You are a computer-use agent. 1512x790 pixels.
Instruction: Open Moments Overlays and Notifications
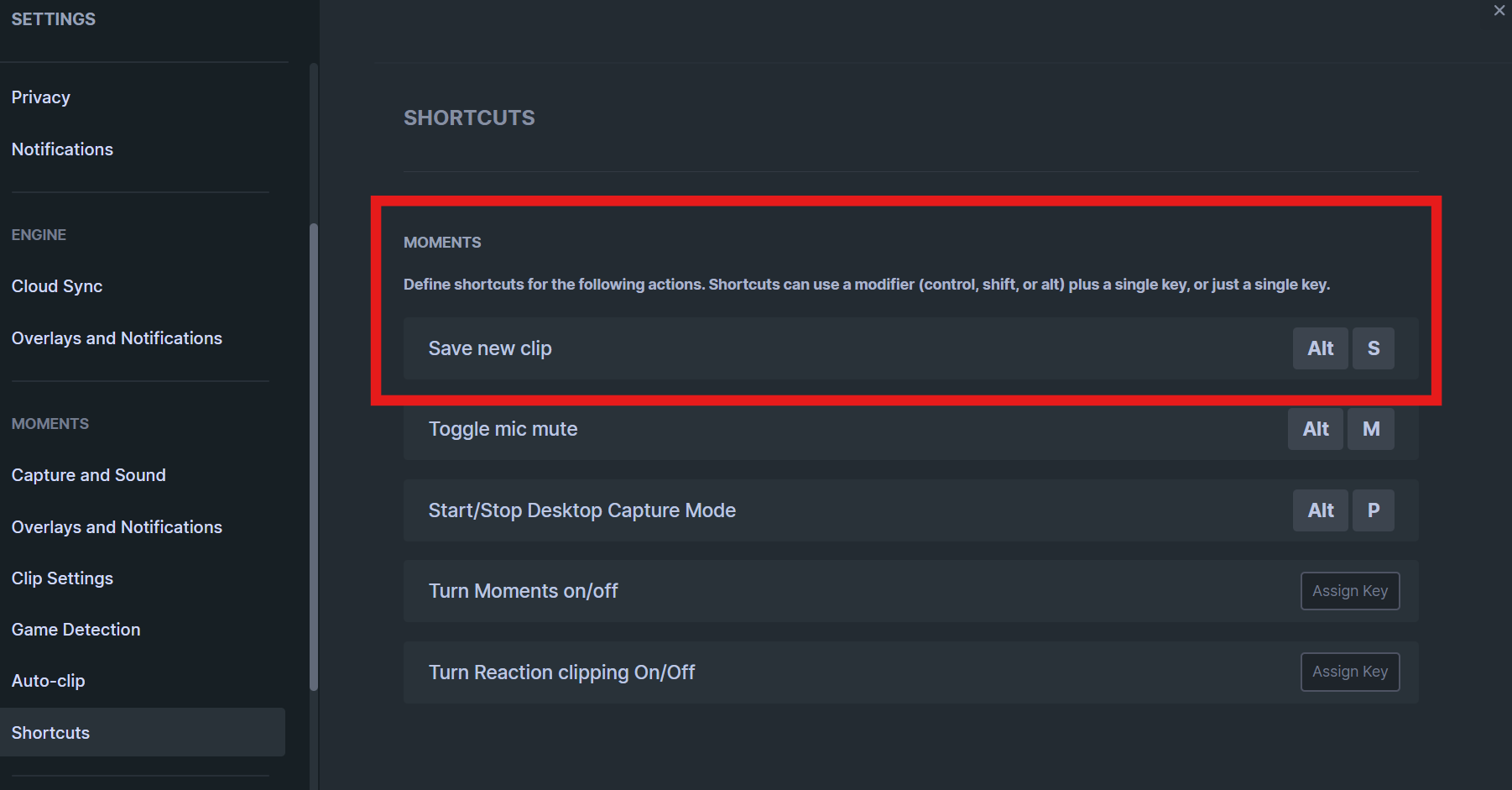(117, 527)
